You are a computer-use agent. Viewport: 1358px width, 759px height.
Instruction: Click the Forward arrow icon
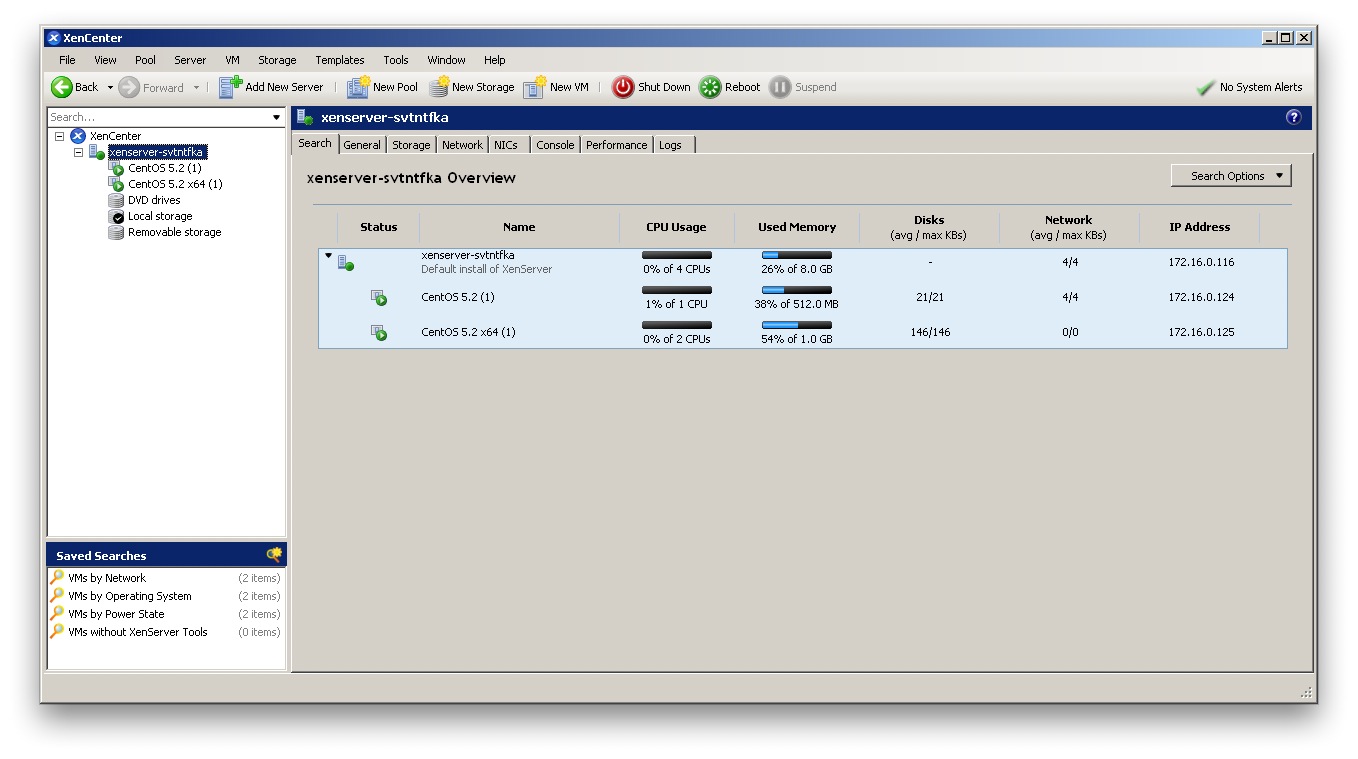coord(129,87)
